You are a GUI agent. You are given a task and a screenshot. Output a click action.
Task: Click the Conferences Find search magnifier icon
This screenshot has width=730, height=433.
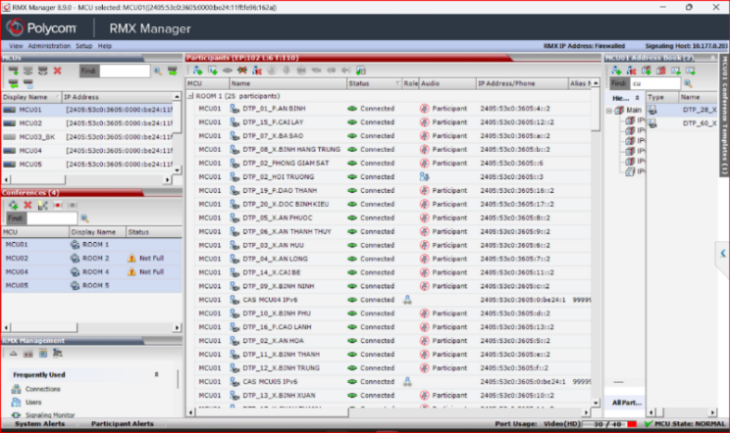85,218
